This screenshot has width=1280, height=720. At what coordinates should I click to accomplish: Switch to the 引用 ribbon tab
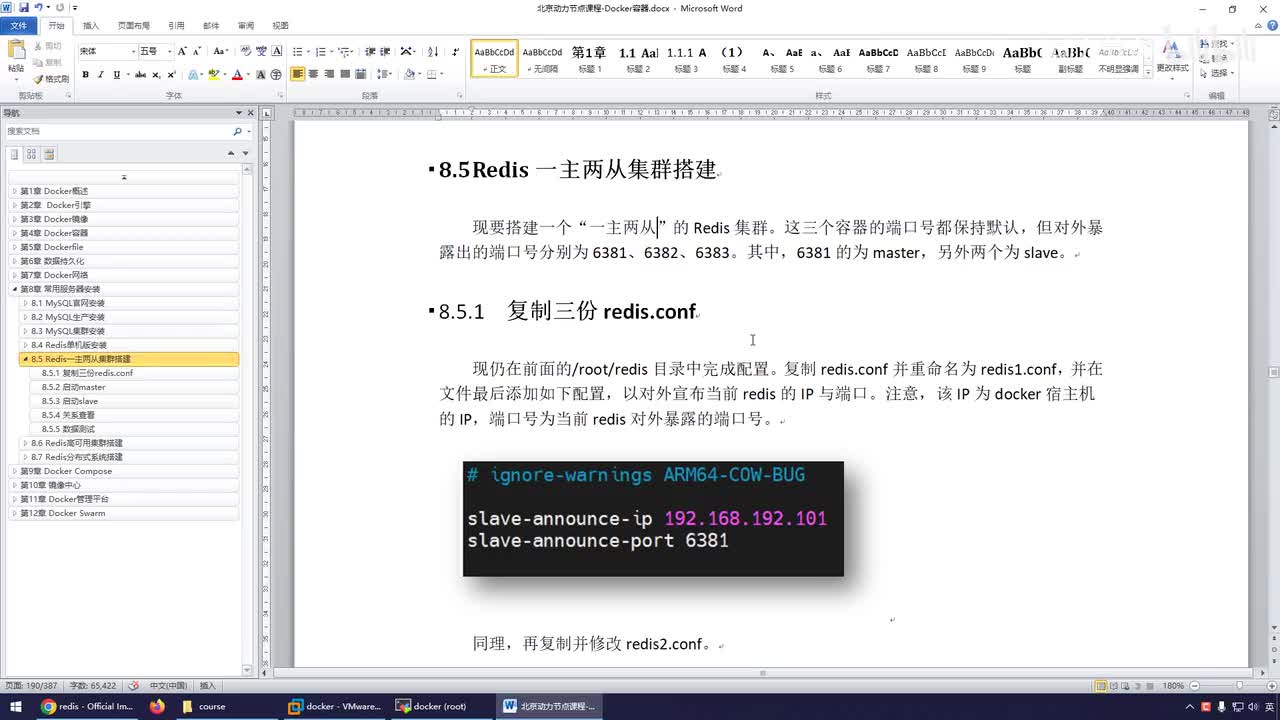coord(176,26)
